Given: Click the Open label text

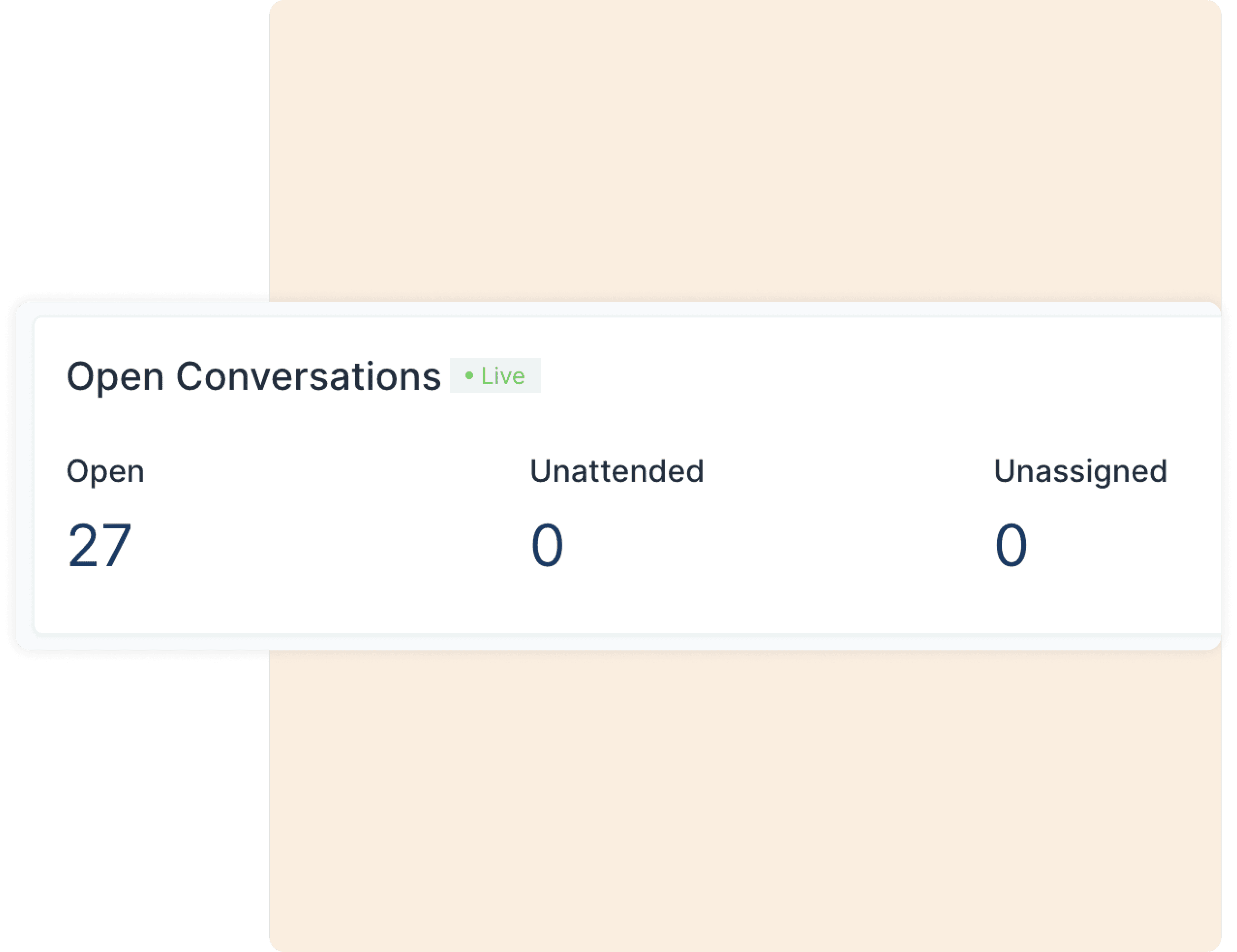Looking at the screenshot, I should click(x=105, y=471).
